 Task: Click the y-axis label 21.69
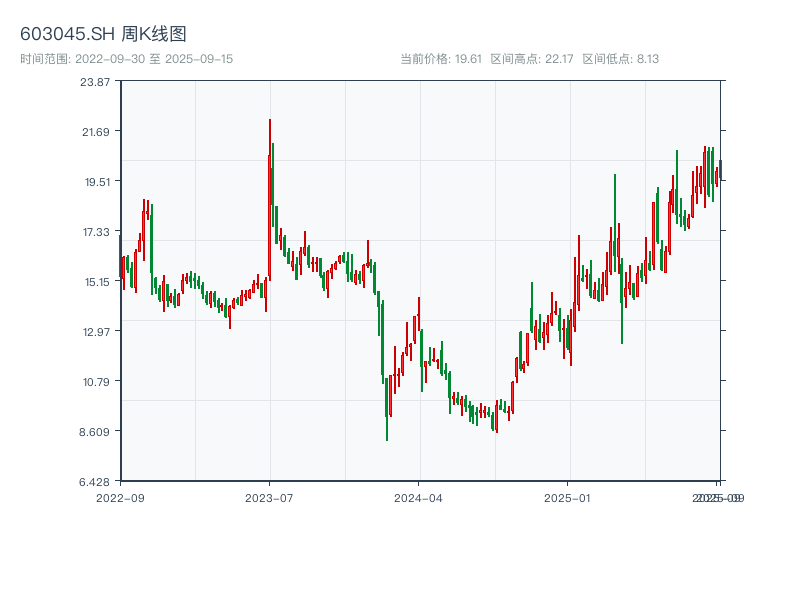click(x=96, y=132)
